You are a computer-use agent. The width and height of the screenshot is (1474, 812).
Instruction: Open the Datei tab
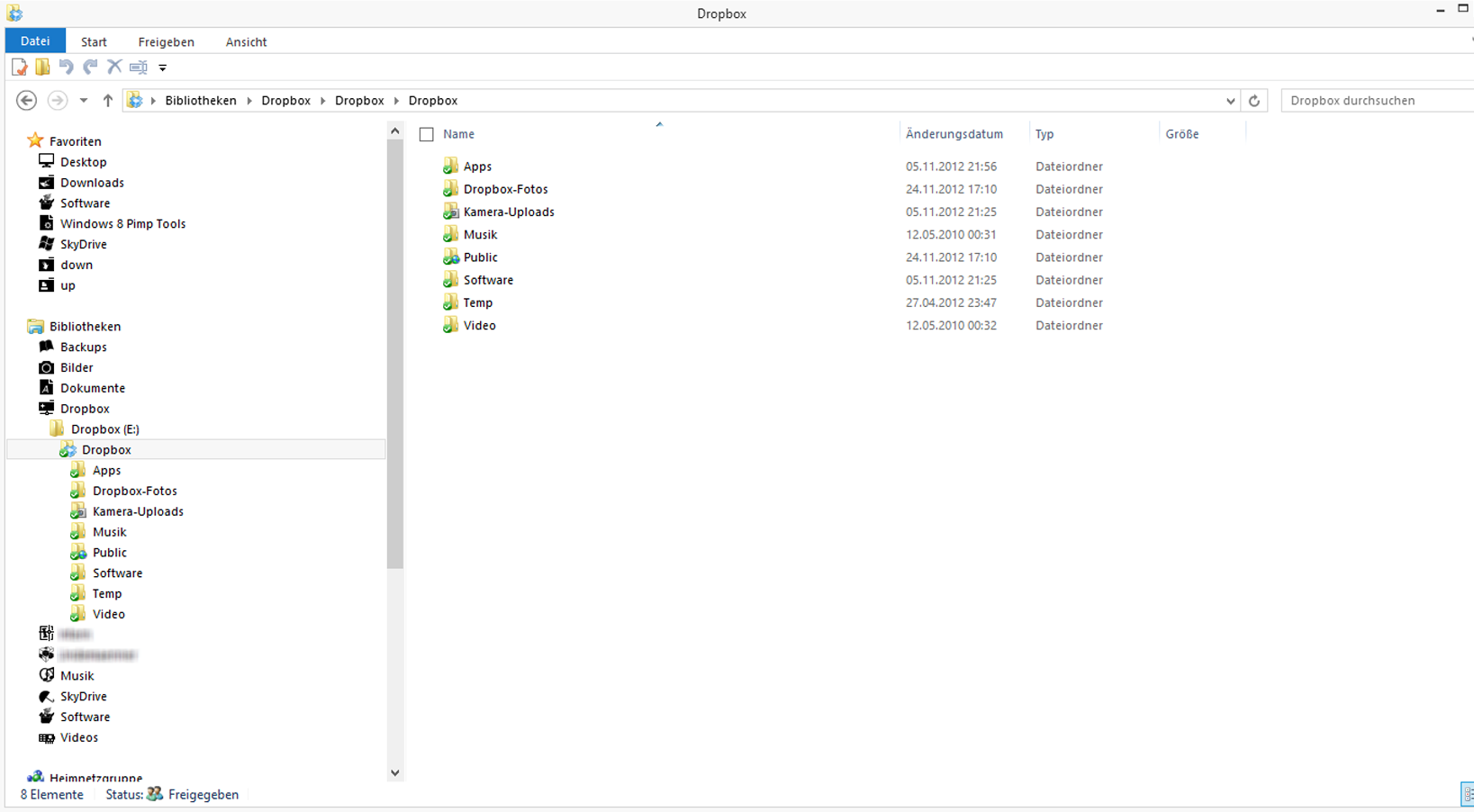(35, 41)
